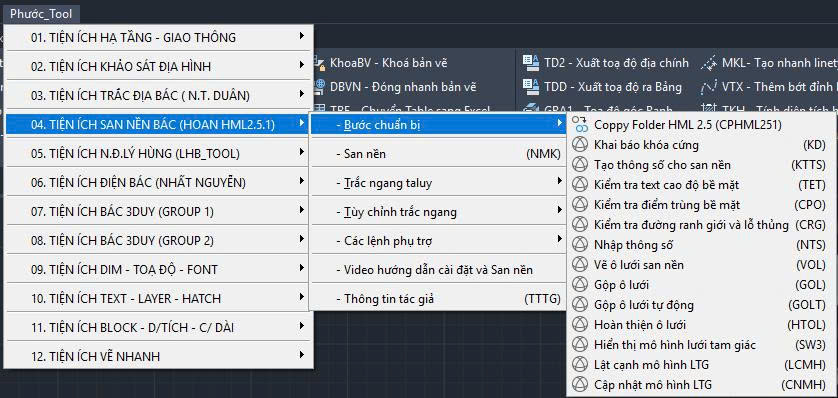The height and width of the screenshot is (398, 838).
Task: Click TDD - Xuất toạ độ ra Bảng
Action: [602, 86]
